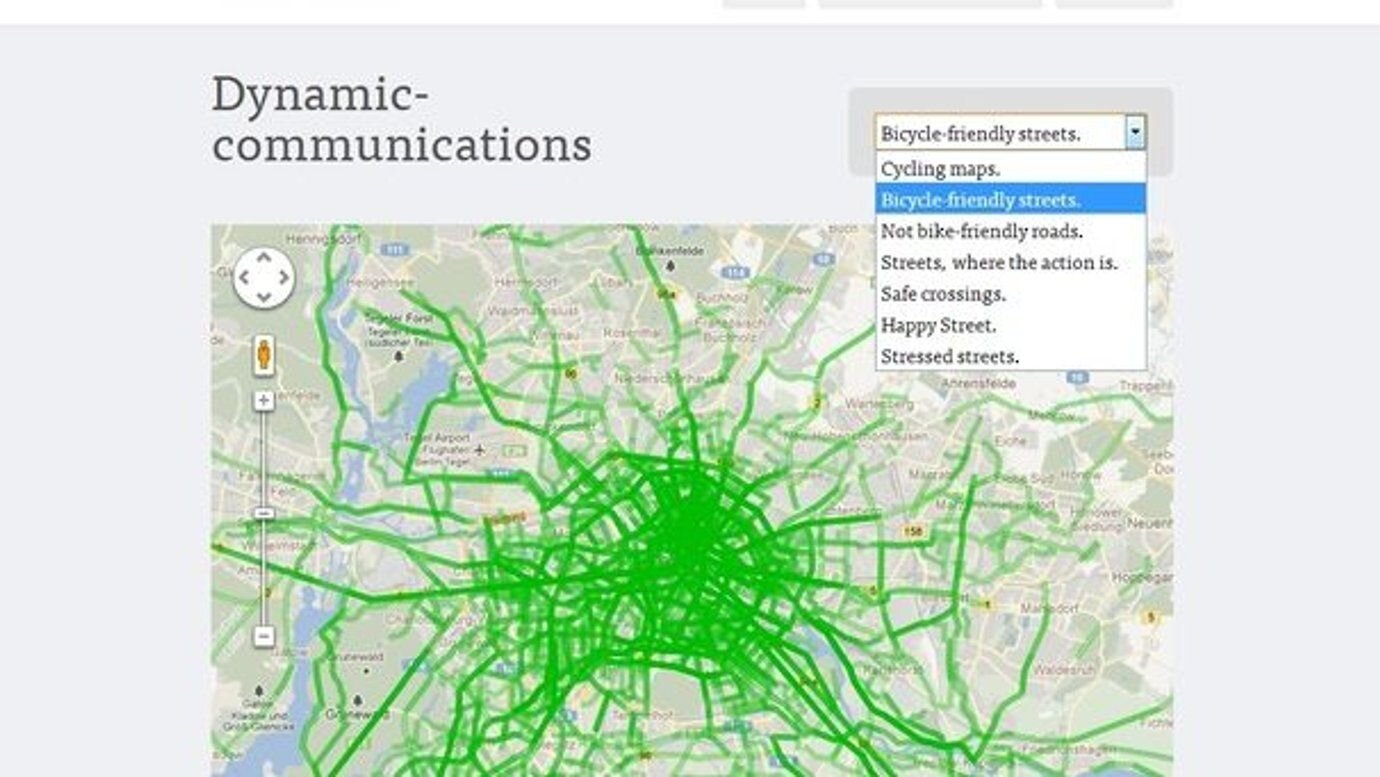
Task: Open the dropdown arrow of the street selector
Action: point(1135,132)
